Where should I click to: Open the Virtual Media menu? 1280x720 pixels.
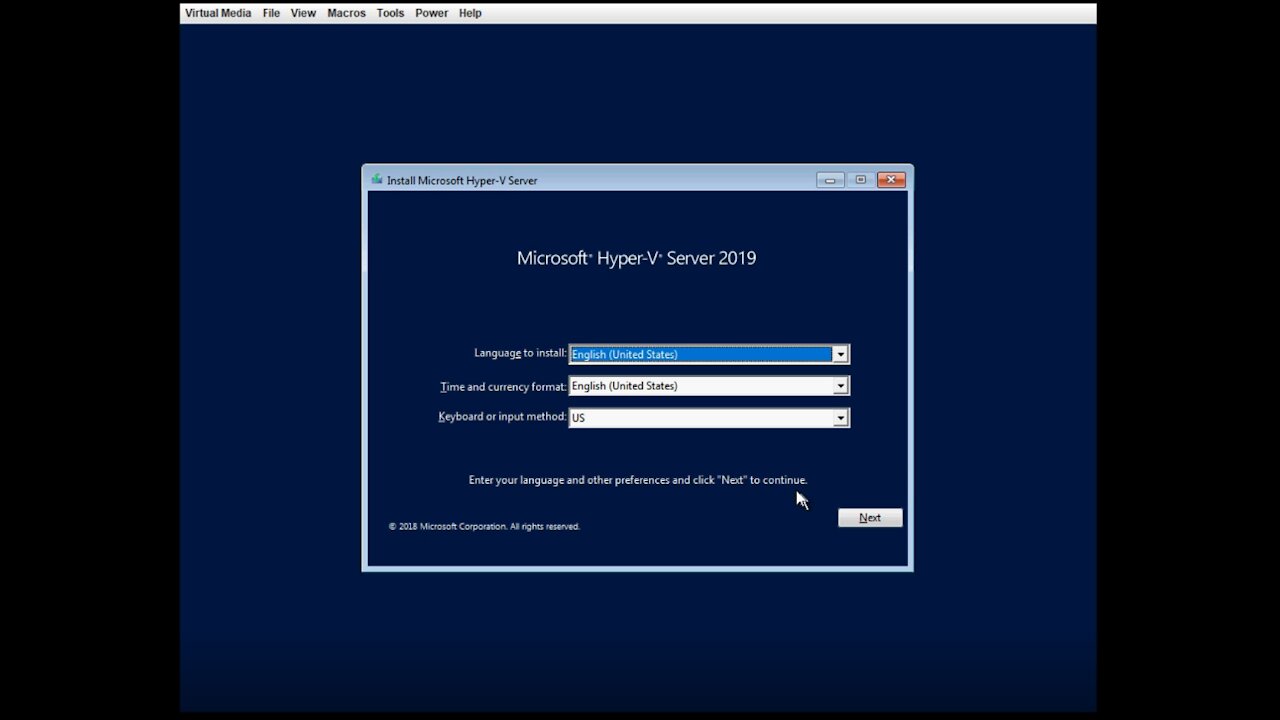coord(218,13)
